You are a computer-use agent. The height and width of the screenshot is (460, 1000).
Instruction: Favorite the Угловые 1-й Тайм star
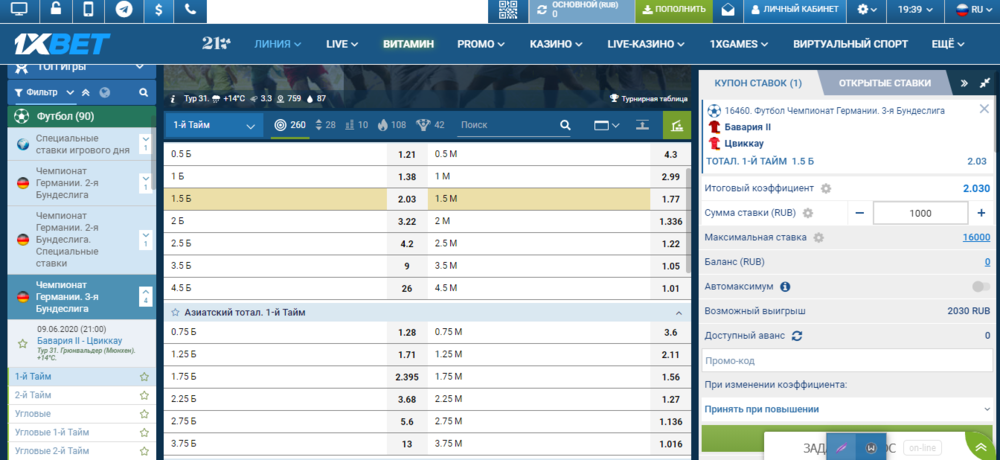[x=144, y=432]
